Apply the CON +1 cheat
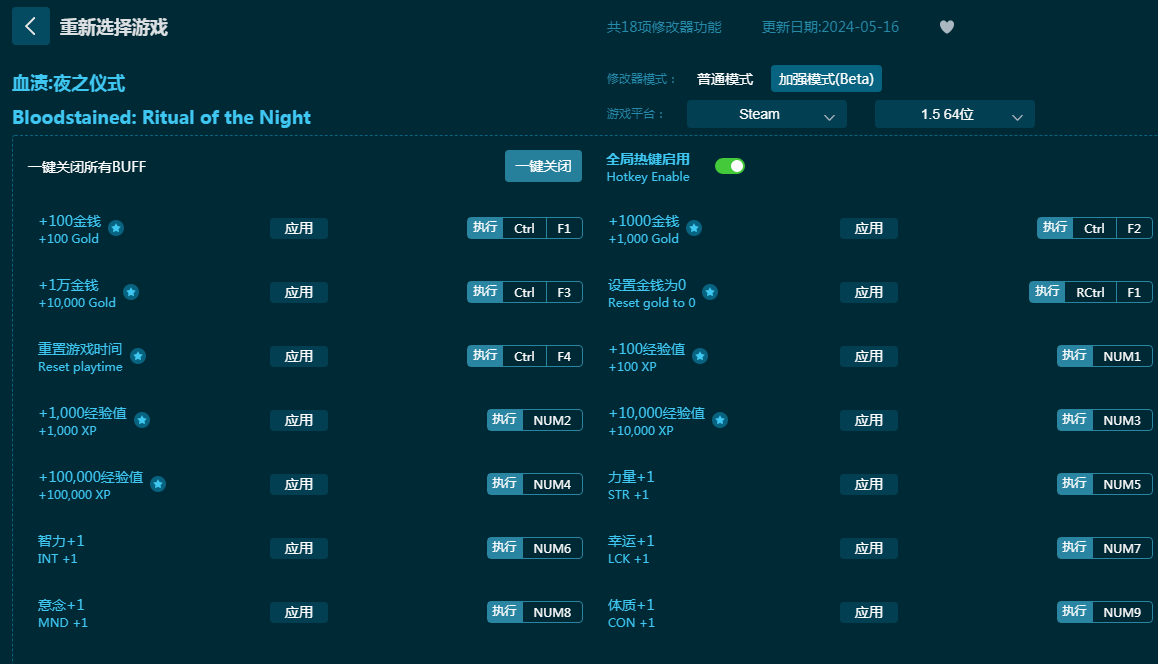Image resolution: width=1158 pixels, height=664 pixels. click(x=868, y=612)
